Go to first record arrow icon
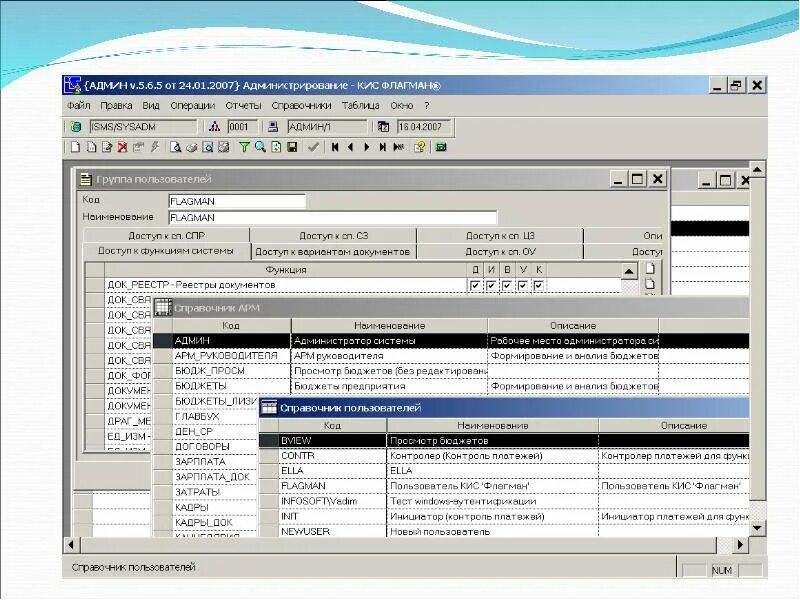The width and height of the screenshot is (800, 600). pyautogui.click(x=335, y=147)
